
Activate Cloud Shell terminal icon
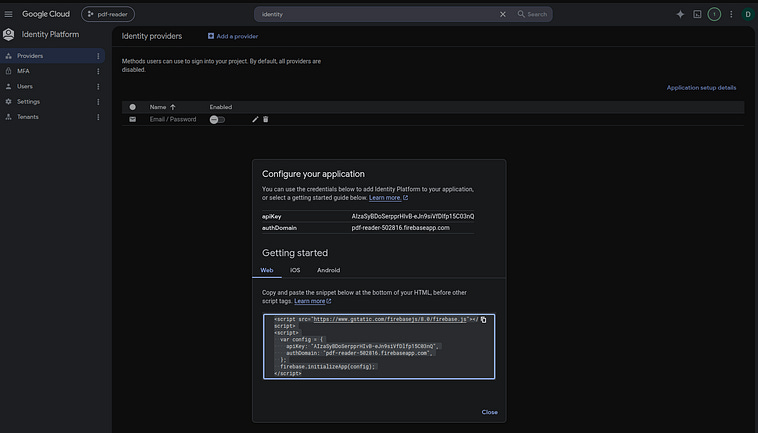tap(697, 14)
